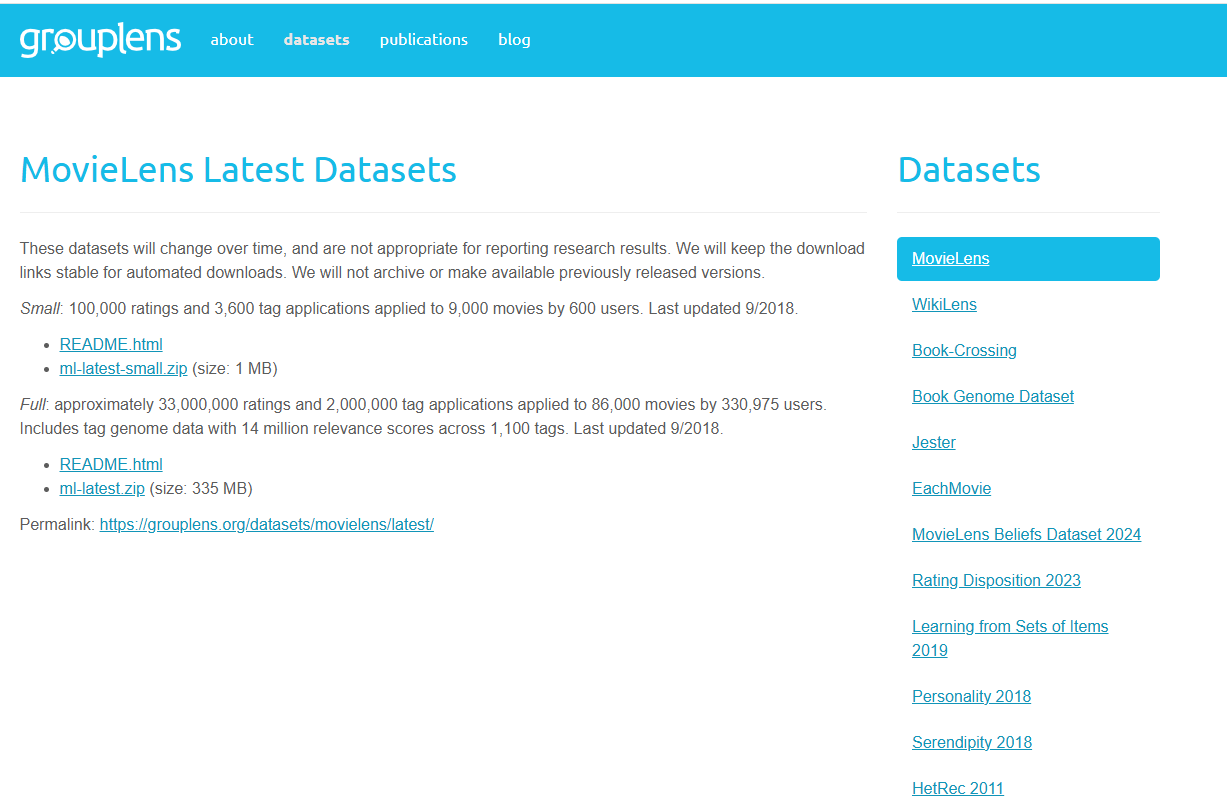Open README.html for the Full dataset
Image resolution: width=1227 pixels, height=810 pixels.
tap(111, 464)
